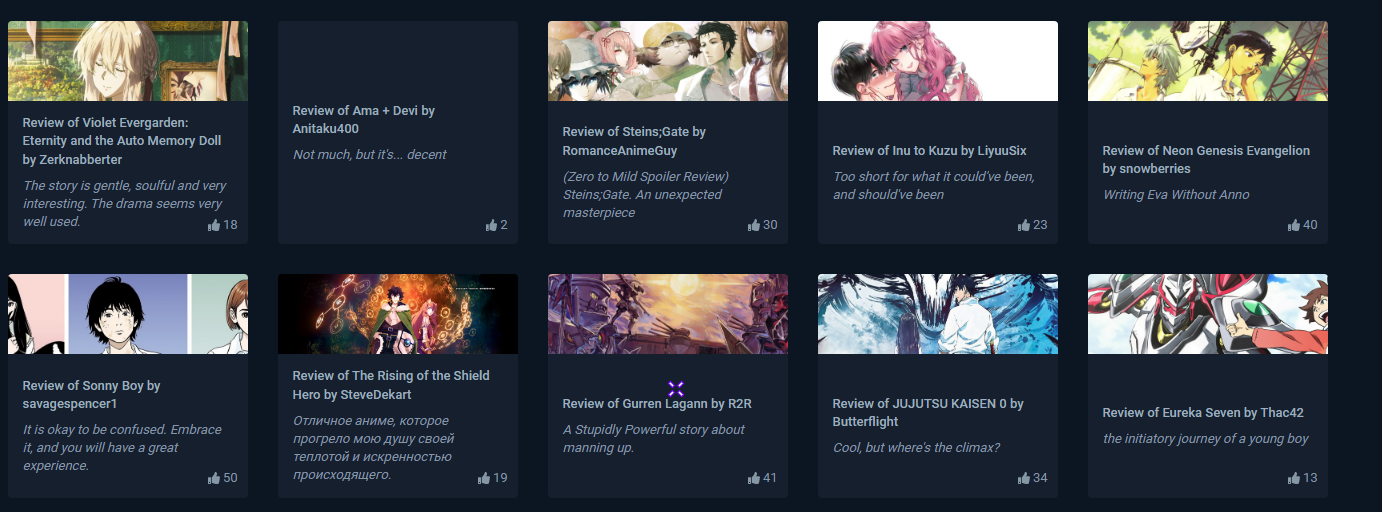The width and height of the screenshot is (1382, 512).
Task: Open the JUJUTSU KAISEN 0 banner image
Action: [938, 314]
